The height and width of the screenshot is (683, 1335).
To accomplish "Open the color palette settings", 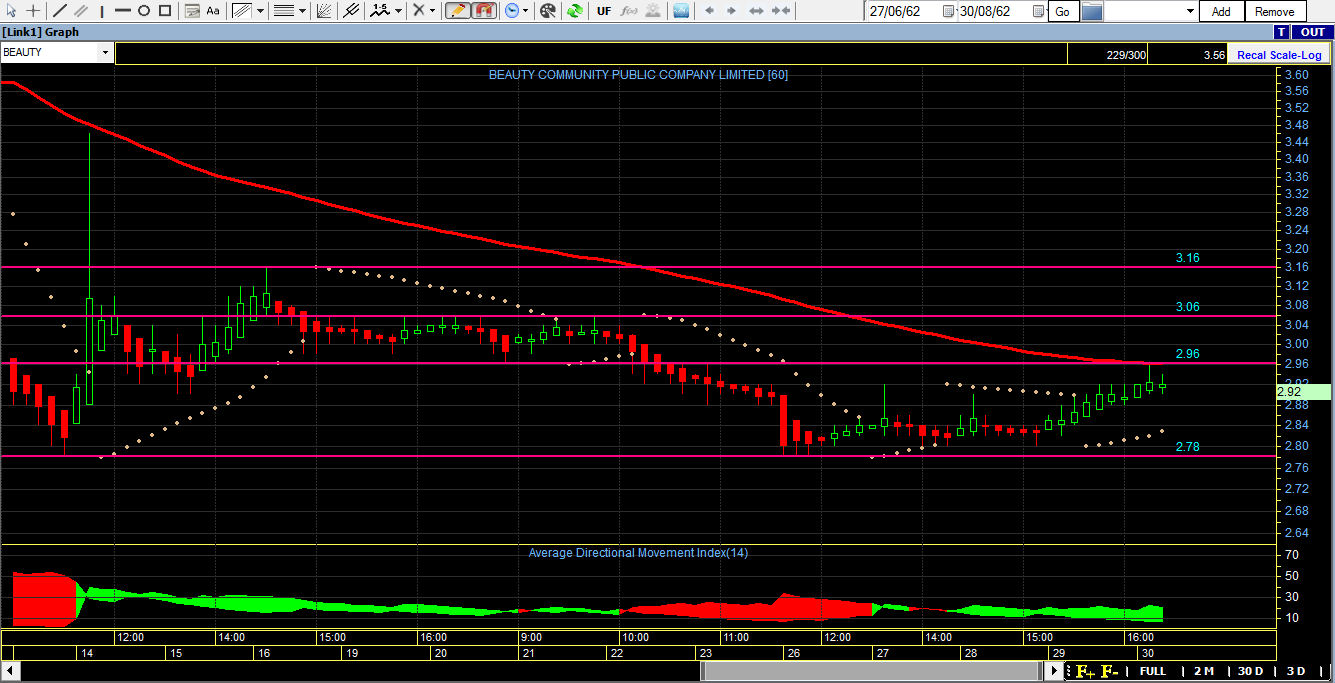I will tap(548, 11).
